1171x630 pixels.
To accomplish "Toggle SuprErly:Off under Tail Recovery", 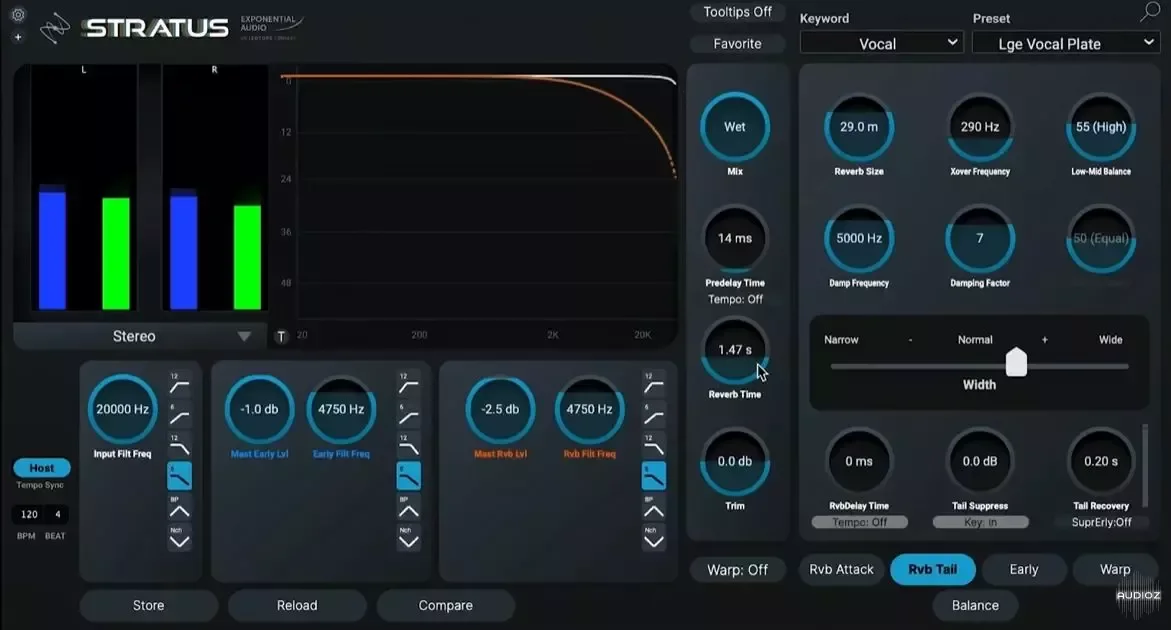I will click(x=1102, y=523).
